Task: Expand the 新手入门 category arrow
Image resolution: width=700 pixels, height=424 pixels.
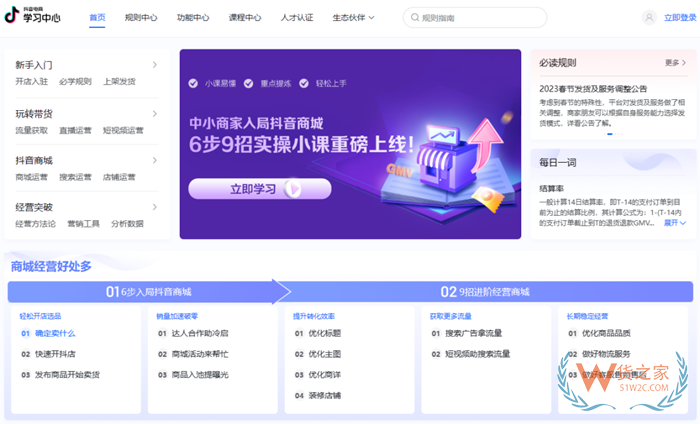Action: point(154,65)
